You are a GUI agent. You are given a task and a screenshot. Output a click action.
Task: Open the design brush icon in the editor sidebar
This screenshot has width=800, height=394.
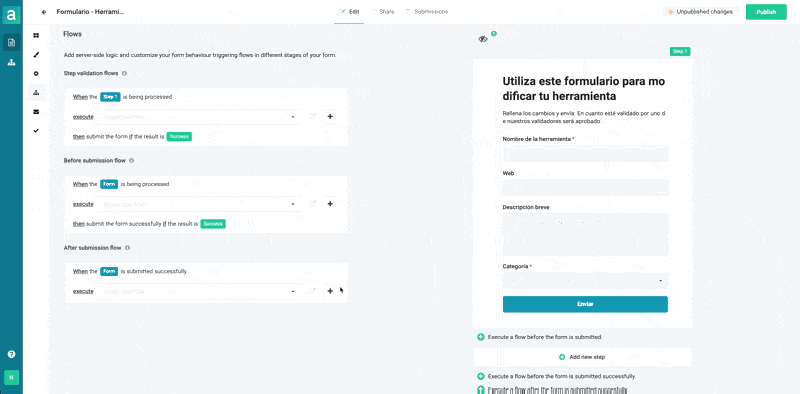tap(36, 55)
